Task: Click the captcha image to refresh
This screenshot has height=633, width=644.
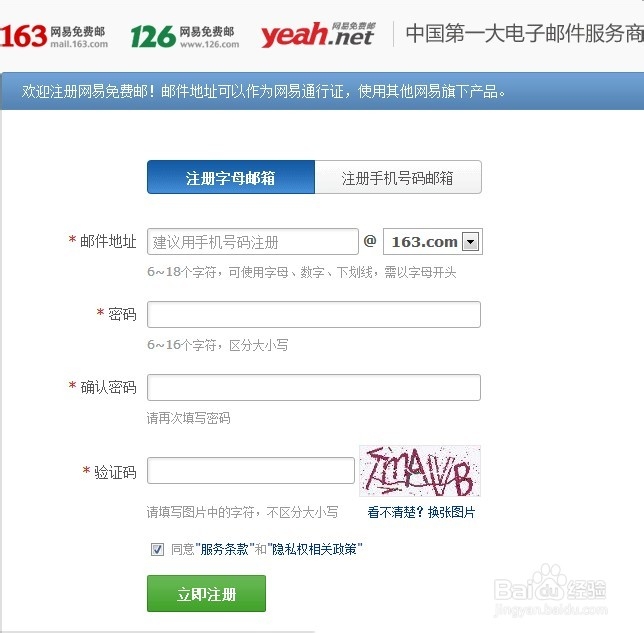Action: point(420,471)
